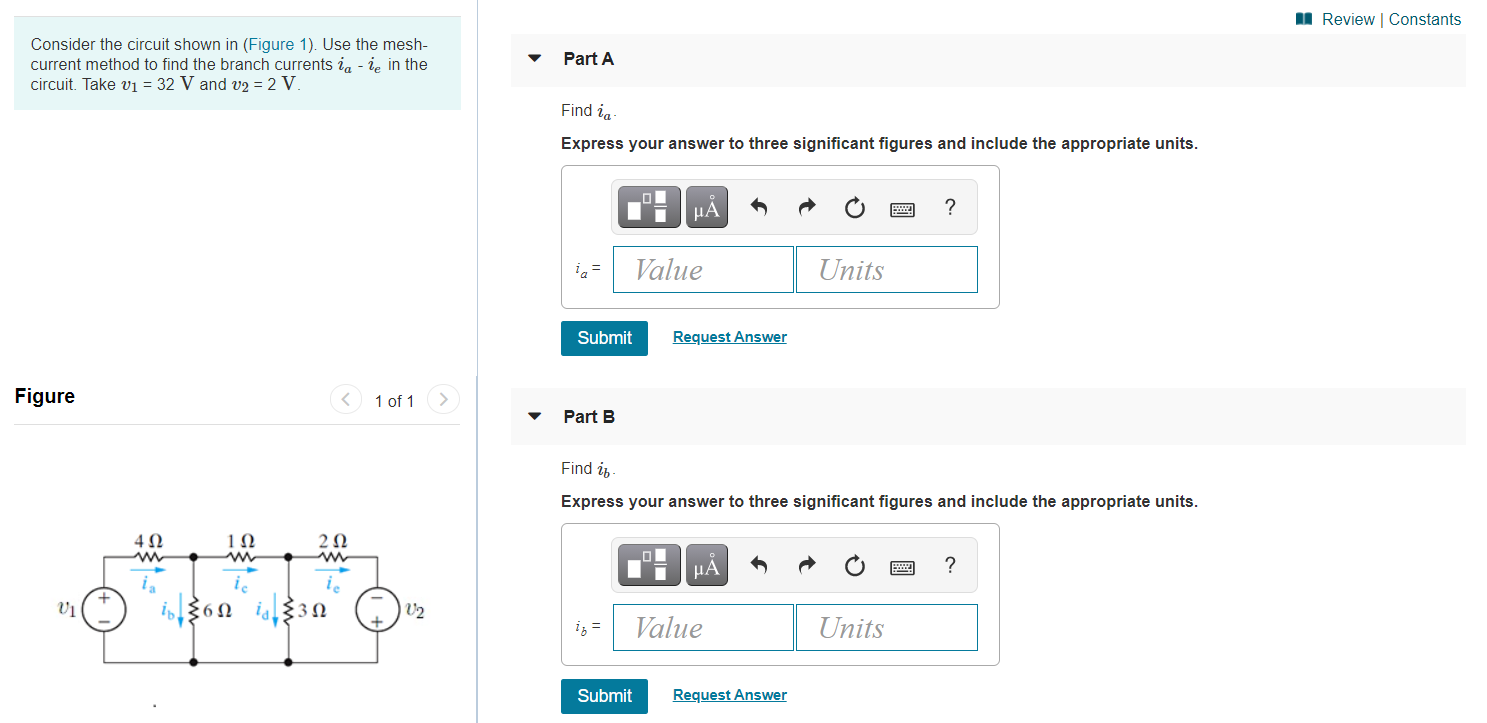Click the redo arrow in Part A toolbar
Screen dimensions: 1487x723
click(806, 207)
